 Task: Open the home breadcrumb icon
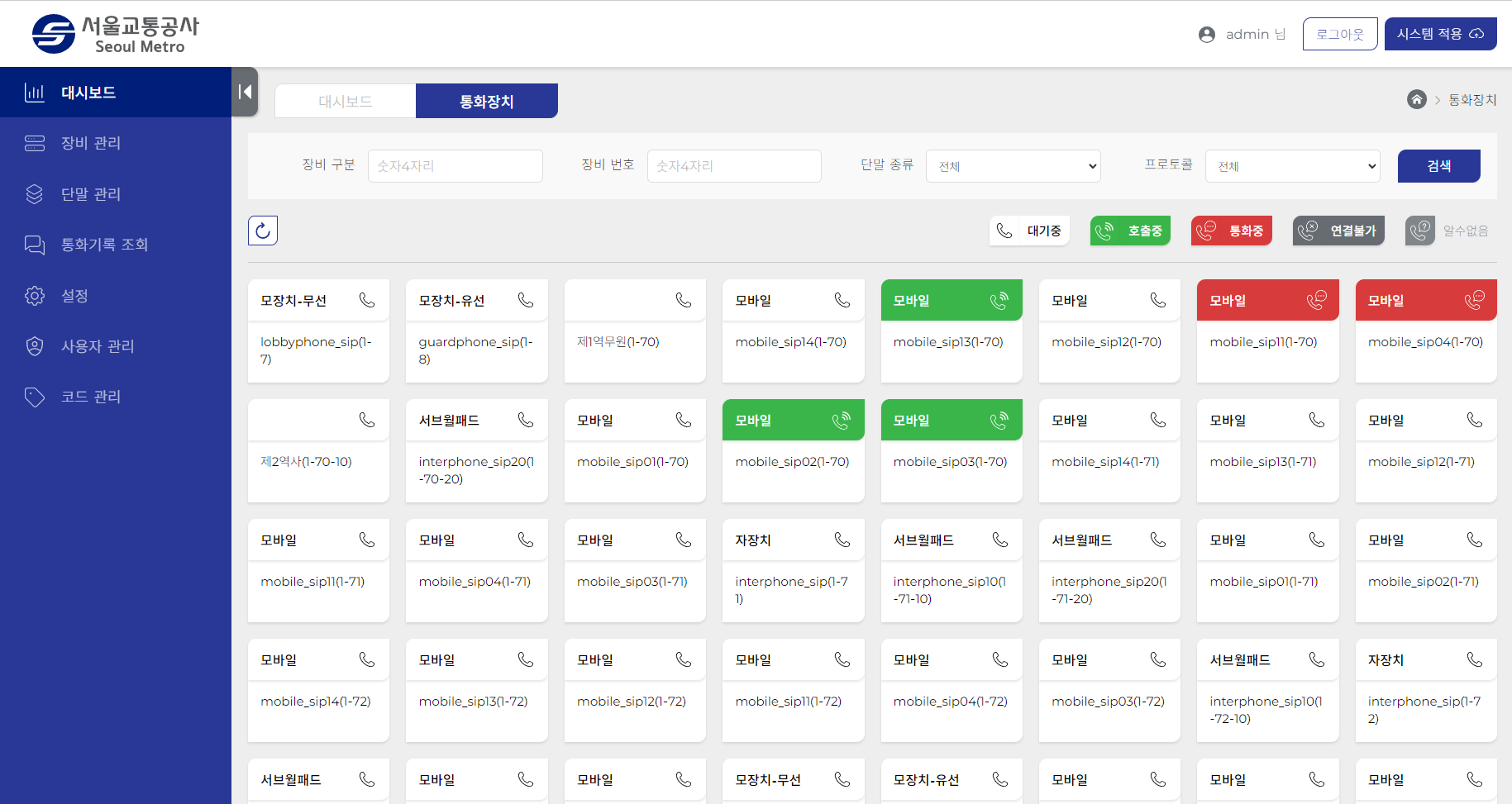coord(1417,99)
